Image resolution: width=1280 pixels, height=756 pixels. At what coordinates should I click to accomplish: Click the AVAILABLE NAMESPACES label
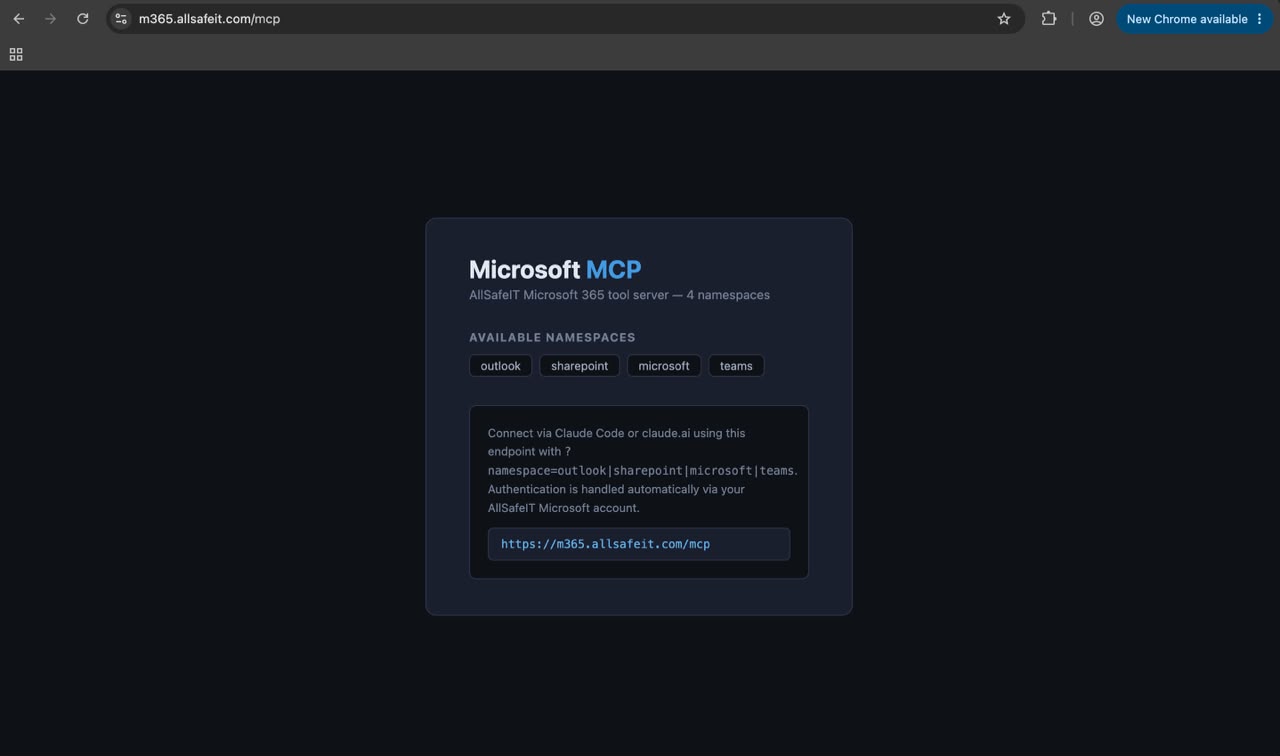click(552, 338)
